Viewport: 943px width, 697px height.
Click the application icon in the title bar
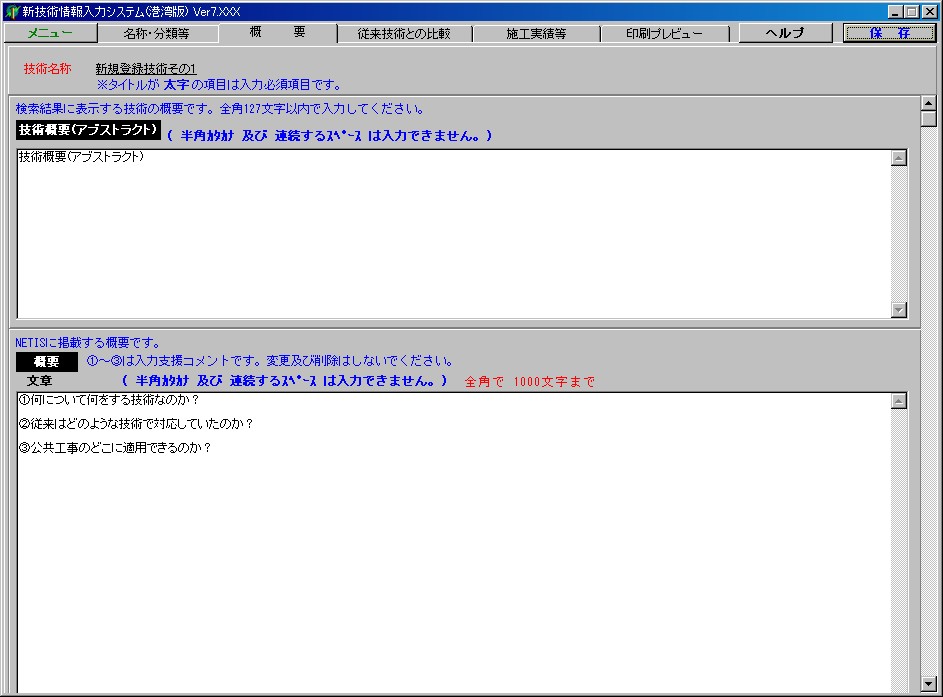[11, 11]
